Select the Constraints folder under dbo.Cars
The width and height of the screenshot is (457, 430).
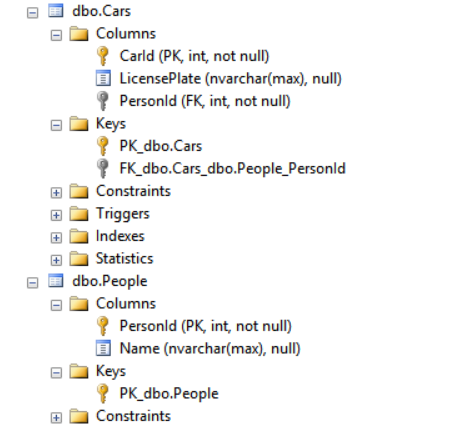[133, 191]
